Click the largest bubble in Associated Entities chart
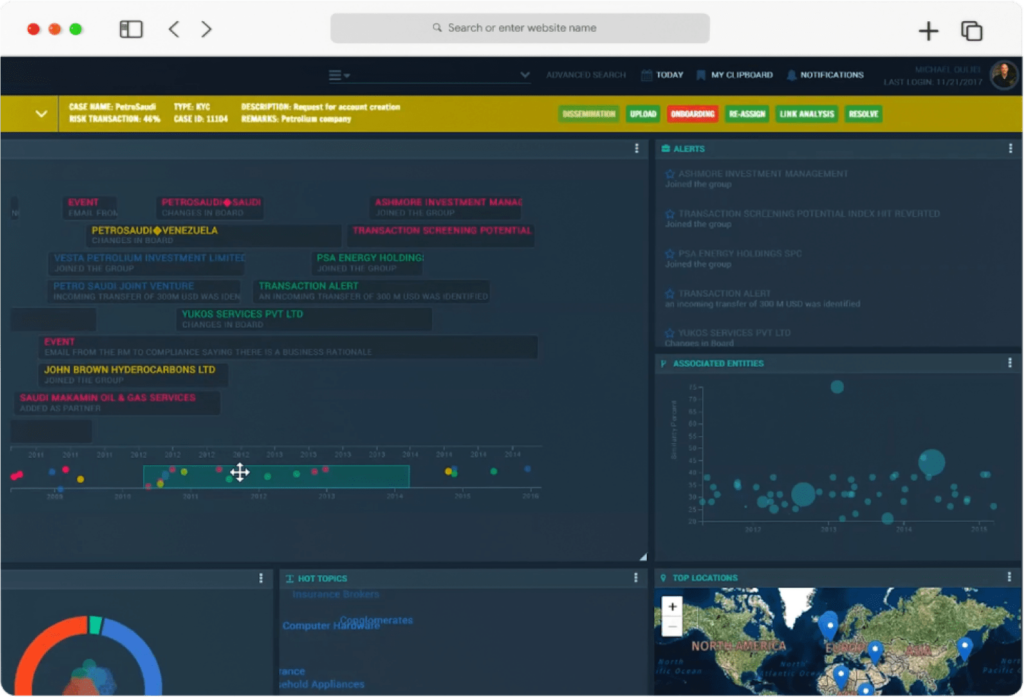This screenshot has height=697, width=1024. pos(931,462)
